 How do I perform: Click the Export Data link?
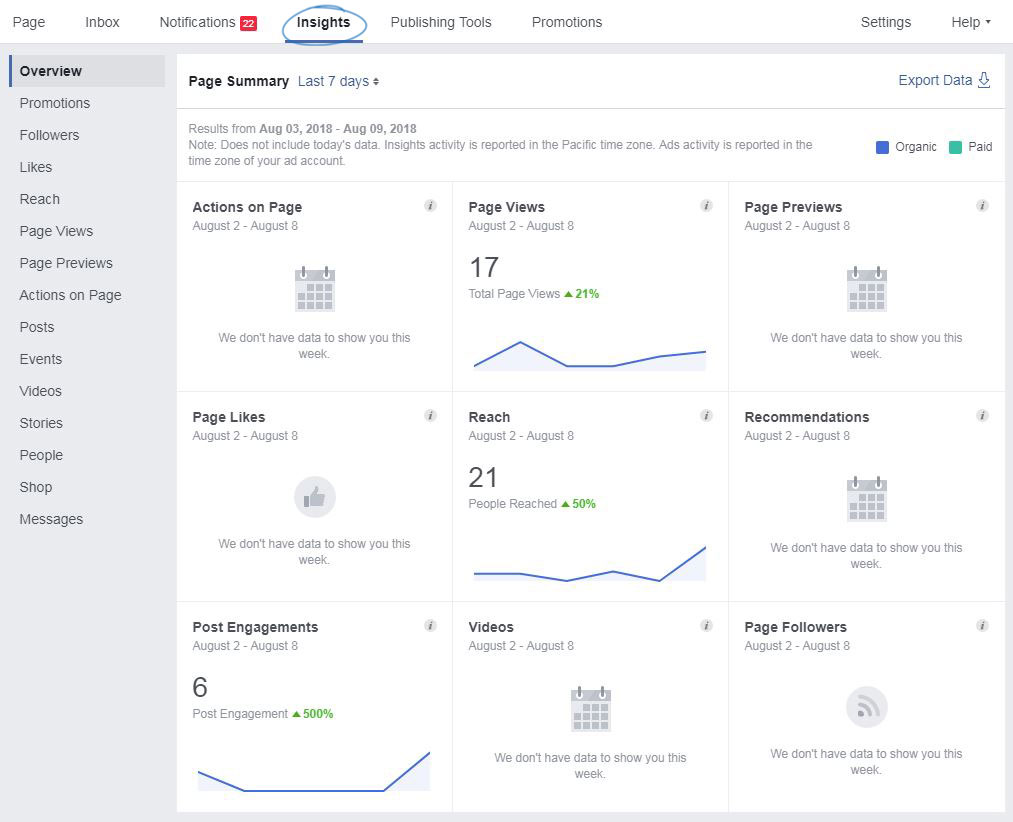click(x=935, y=80)
